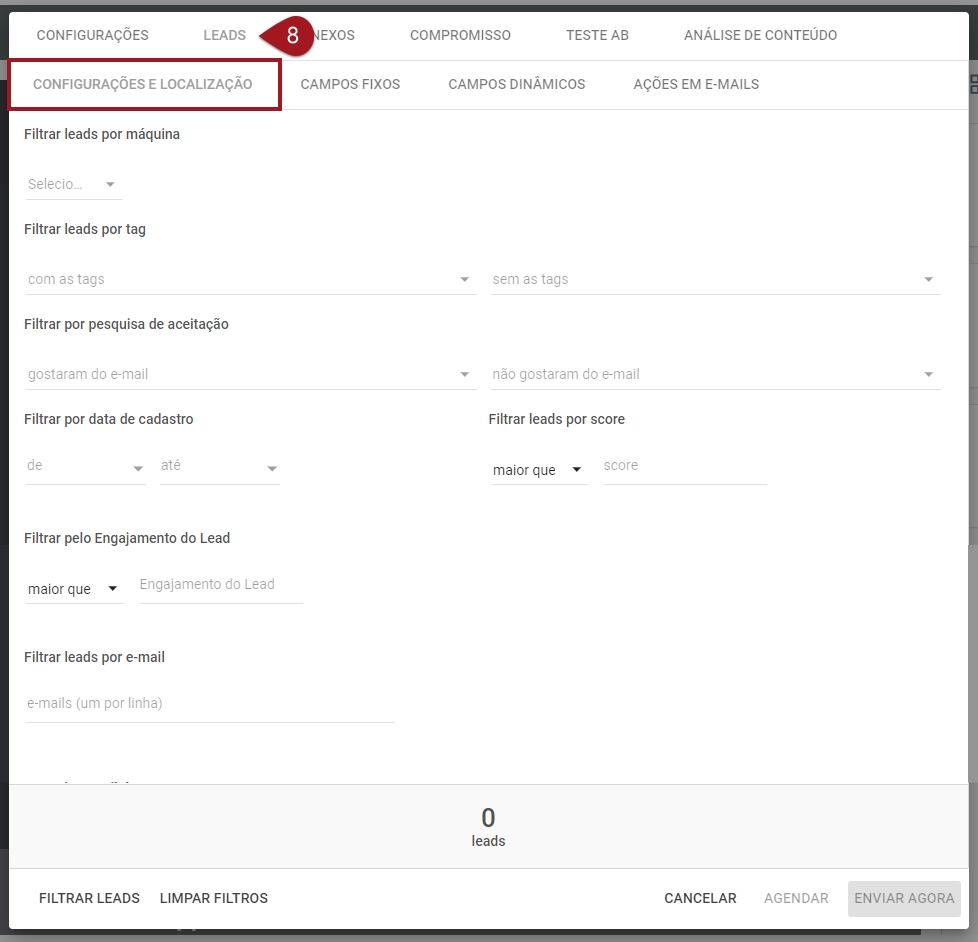Switch to the LEADS tab
978x942 pixels.
click(x=224, y=35)
